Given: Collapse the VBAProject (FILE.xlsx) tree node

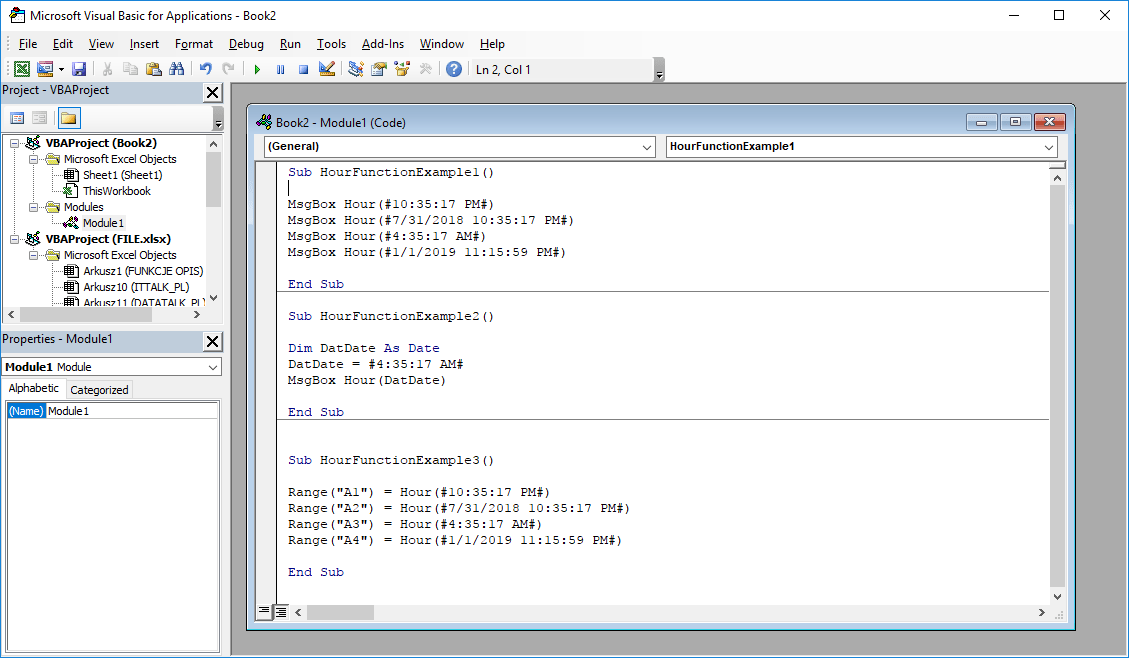Looking at the screenshot, I should click(14, 239).
